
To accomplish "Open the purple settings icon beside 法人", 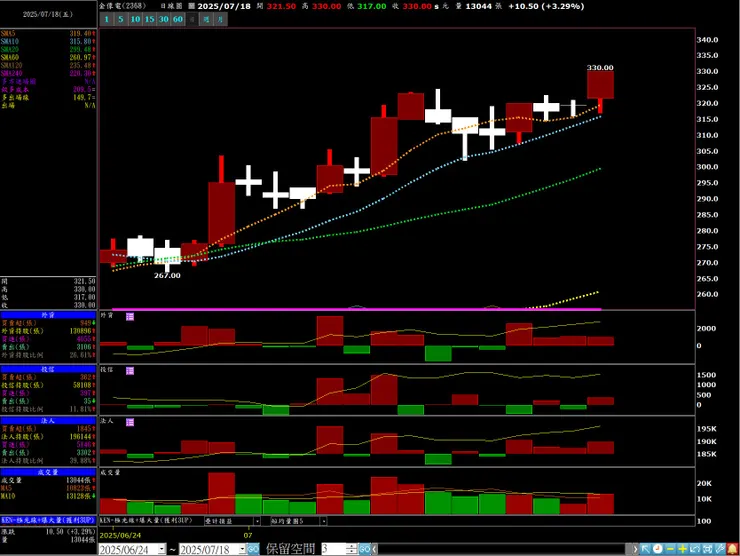I will [130, 422].
